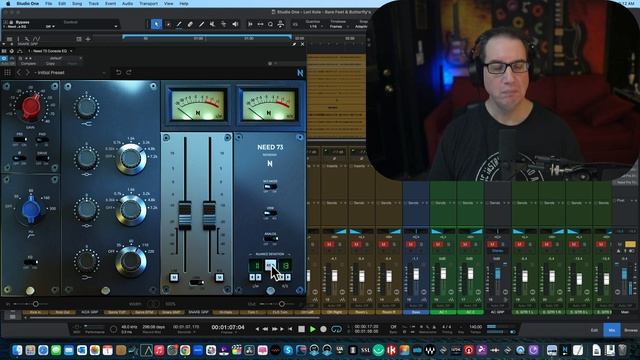Screen dimensions: 640x360
Task: Open Finder in the Dock
Action: point(17,350)
